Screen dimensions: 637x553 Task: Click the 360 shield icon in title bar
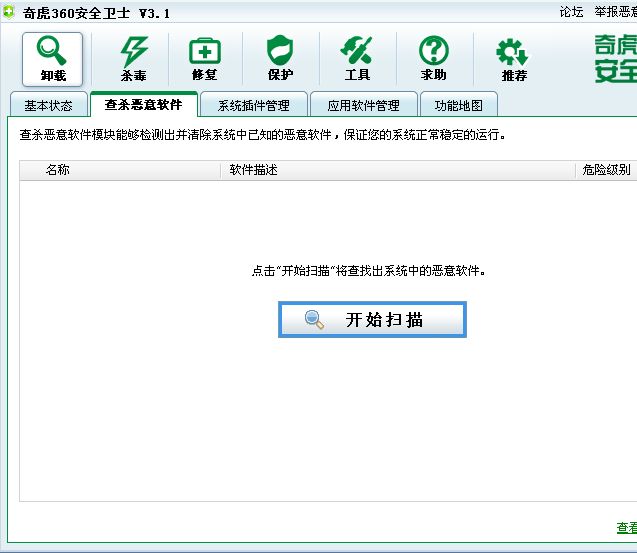pyautogui.click(x=10, y=13)
